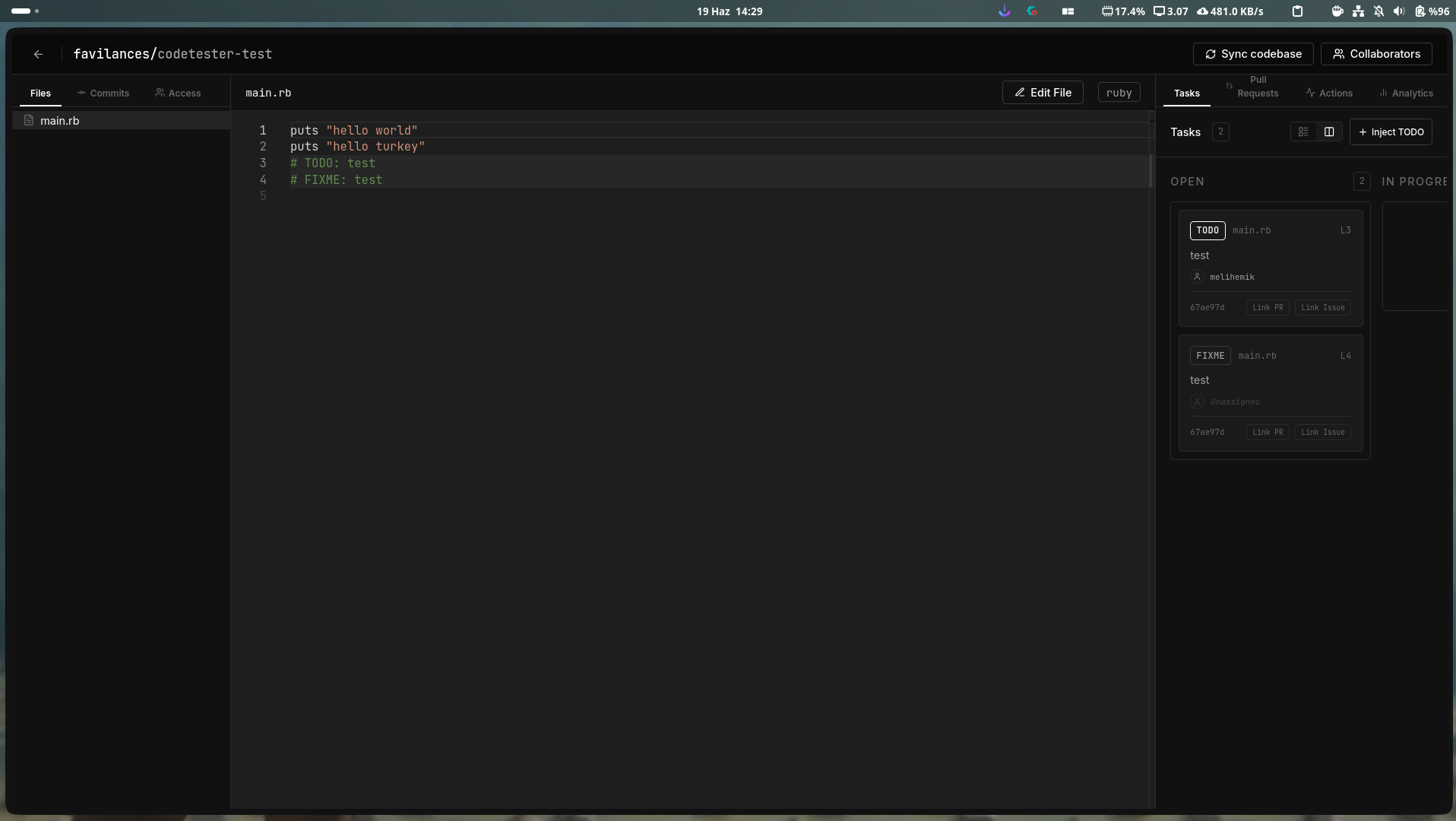Click the window layout tray icon
The width and height of the screenshot is (1456, 821).
pos(1068,11)
